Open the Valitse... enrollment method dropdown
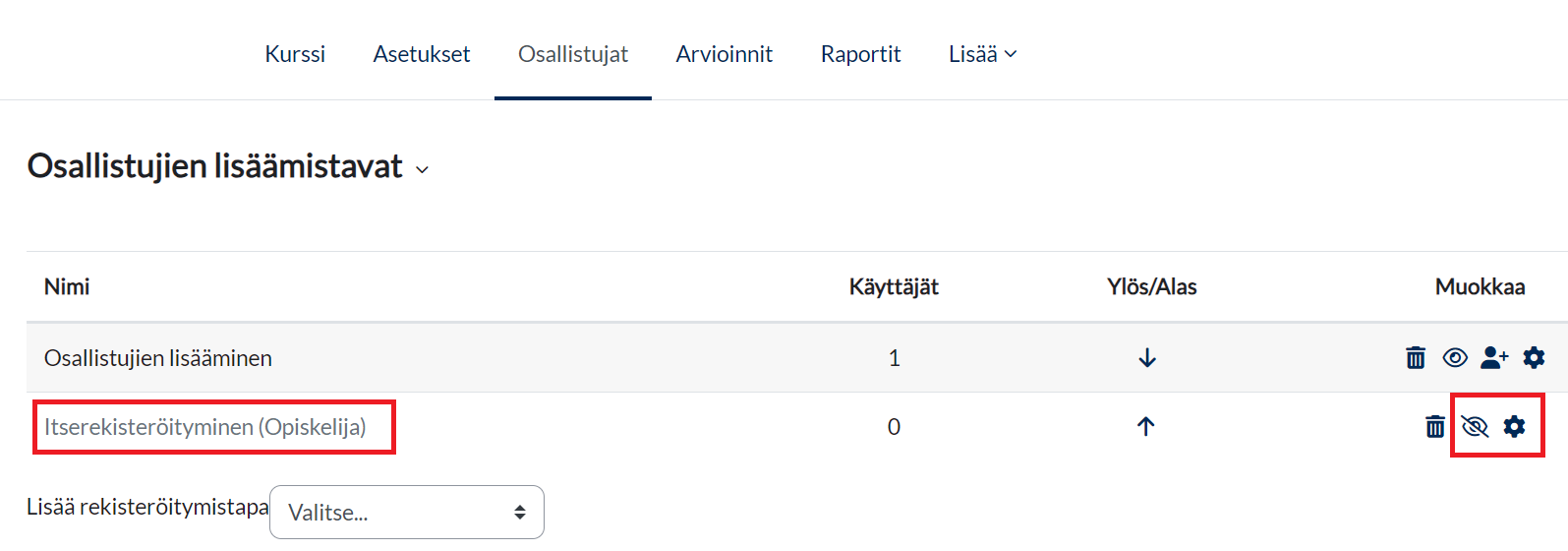The width and height of the screenshot is (1568, 551). (406, 513)
